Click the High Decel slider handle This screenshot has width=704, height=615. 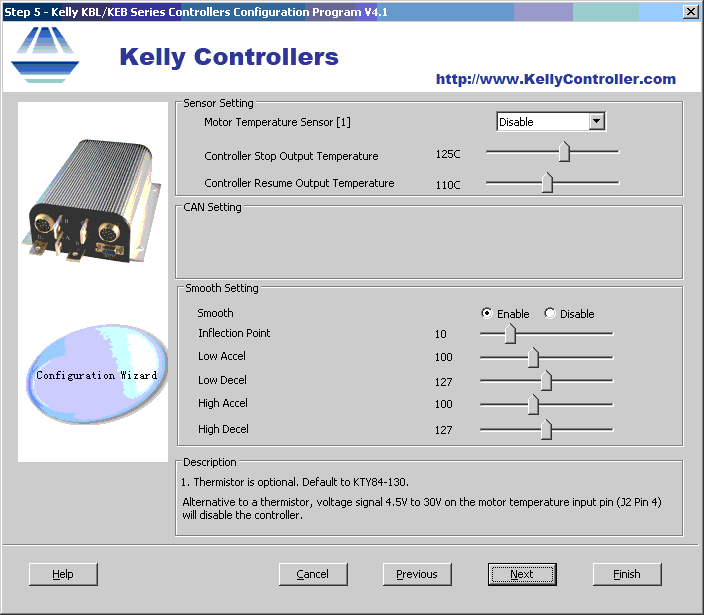click(546, 430)
